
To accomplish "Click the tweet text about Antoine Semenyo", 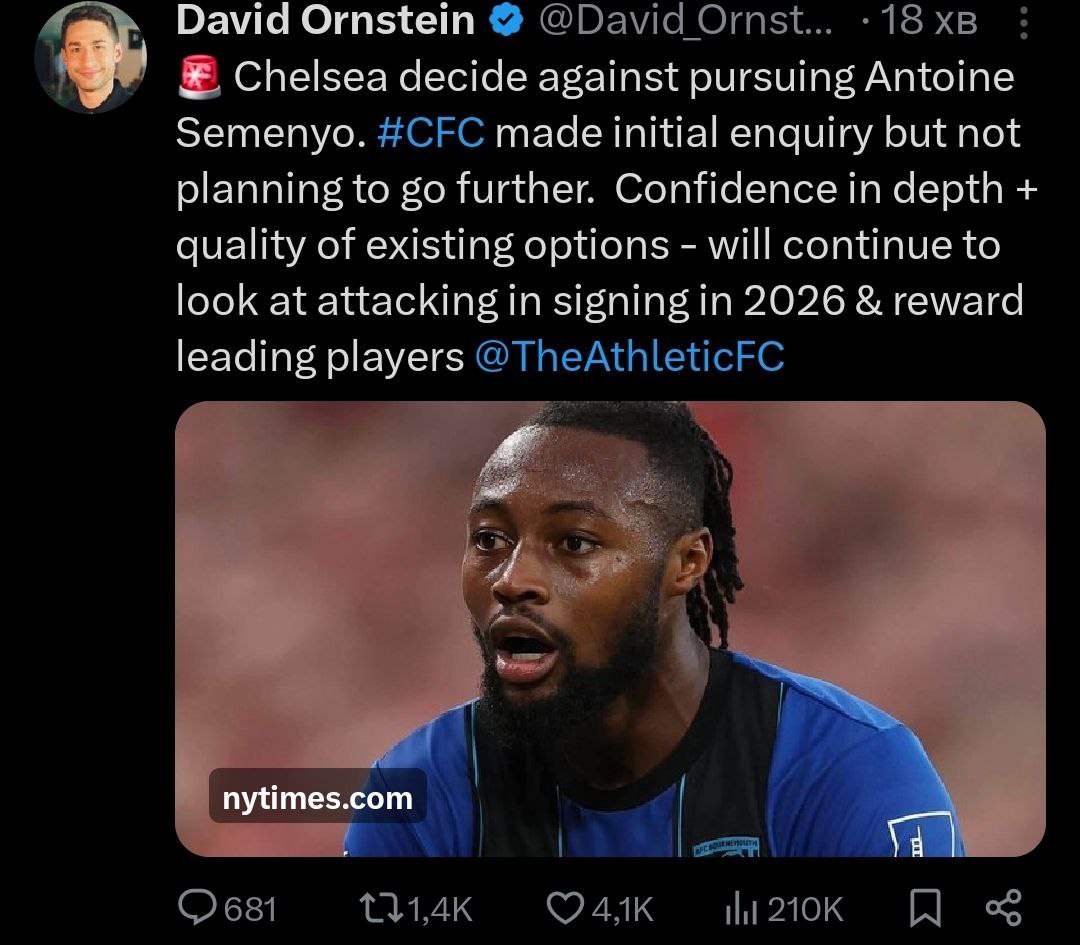I will pos(606,216).
